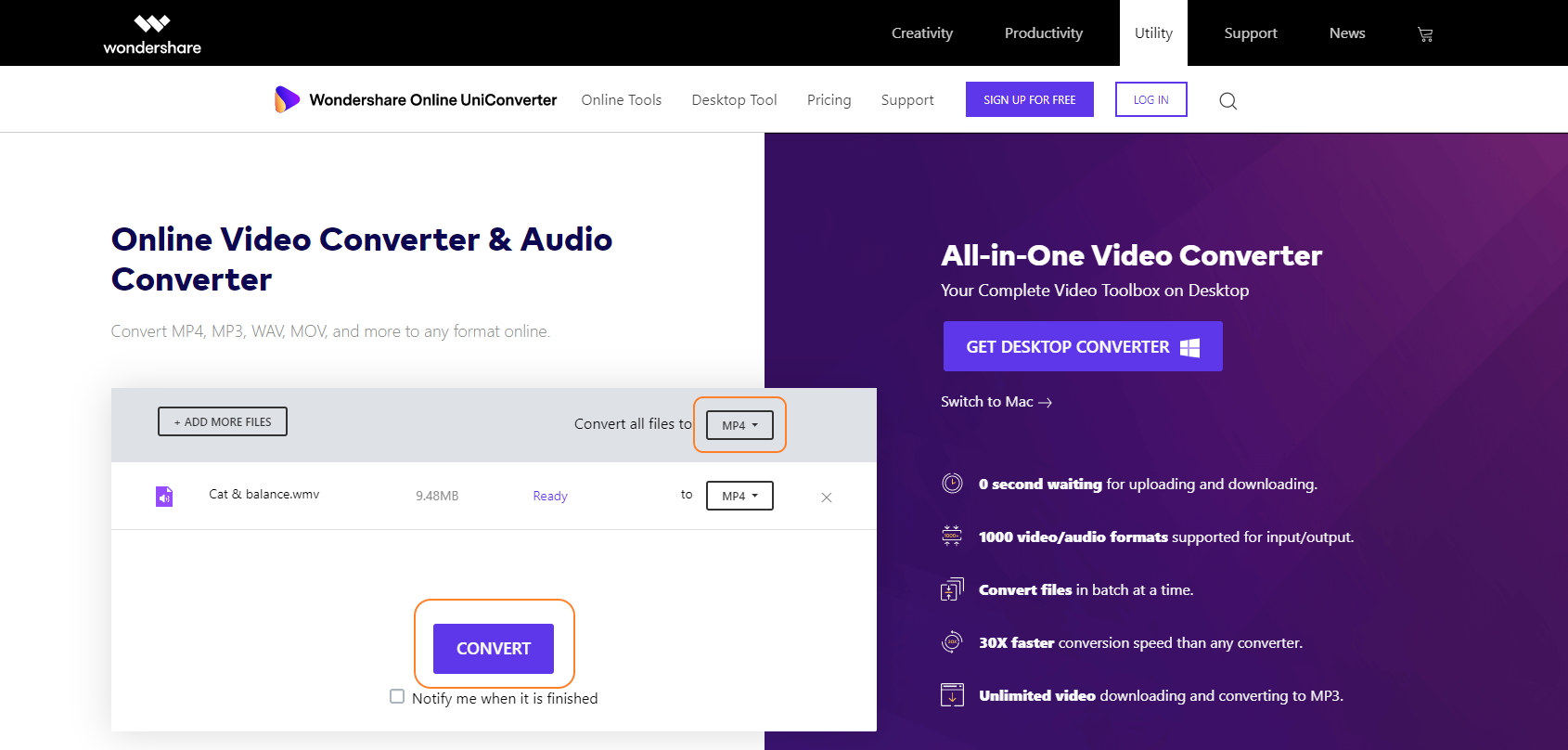Click the Windows logo on desktop converter button

click(x=1190, y=347)
